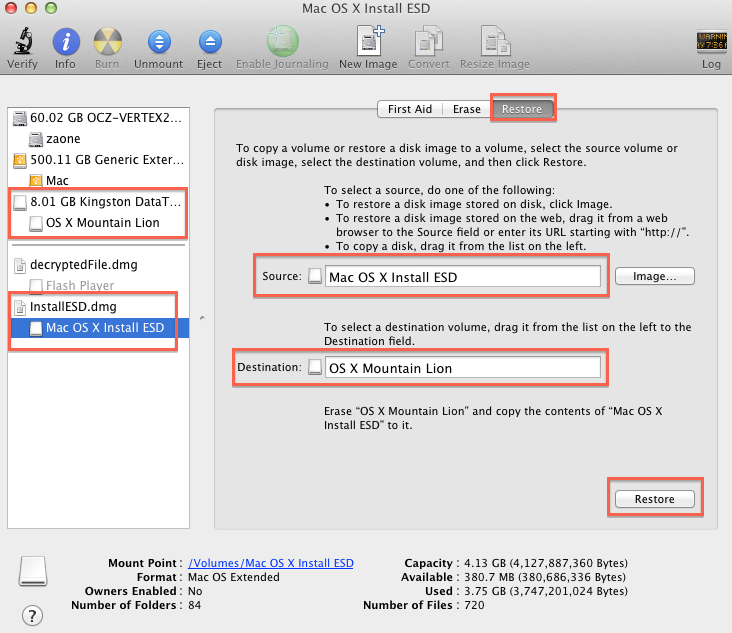
Task: Click the Number of Files value 720
Action: [x=474, y=605]
